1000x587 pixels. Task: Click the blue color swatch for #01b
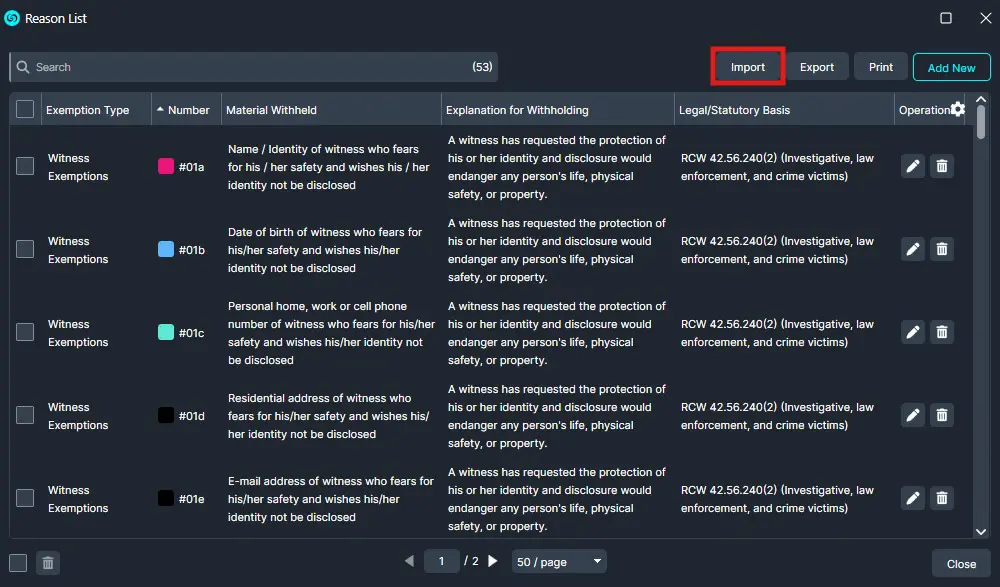click(166, 249)
